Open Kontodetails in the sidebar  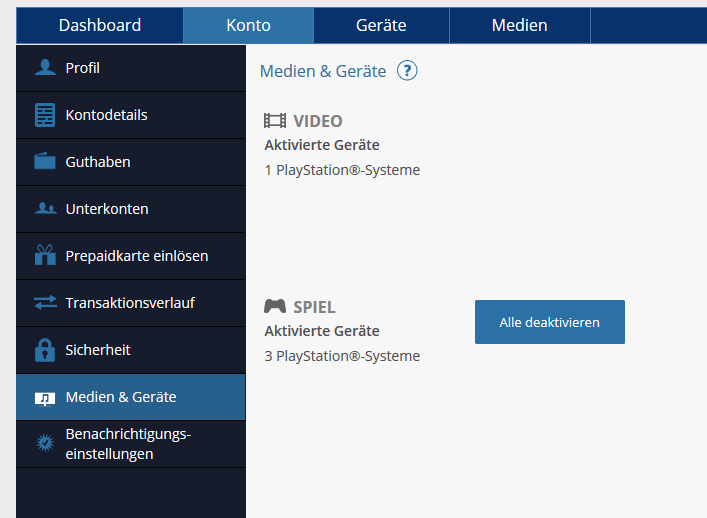[x=131, y=115]
